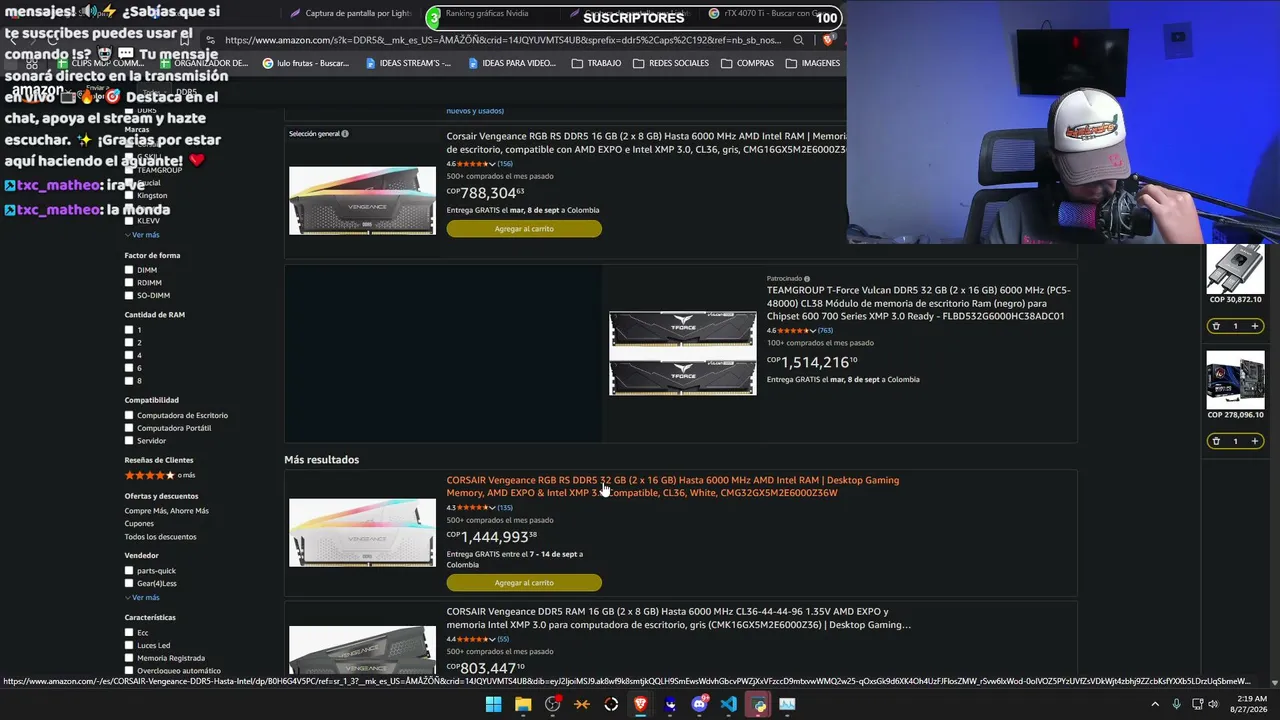The height and width of the screenshot is (720, 1280).
Task: Click info icon beside Selección general
Action: click(x=345, y=134)
